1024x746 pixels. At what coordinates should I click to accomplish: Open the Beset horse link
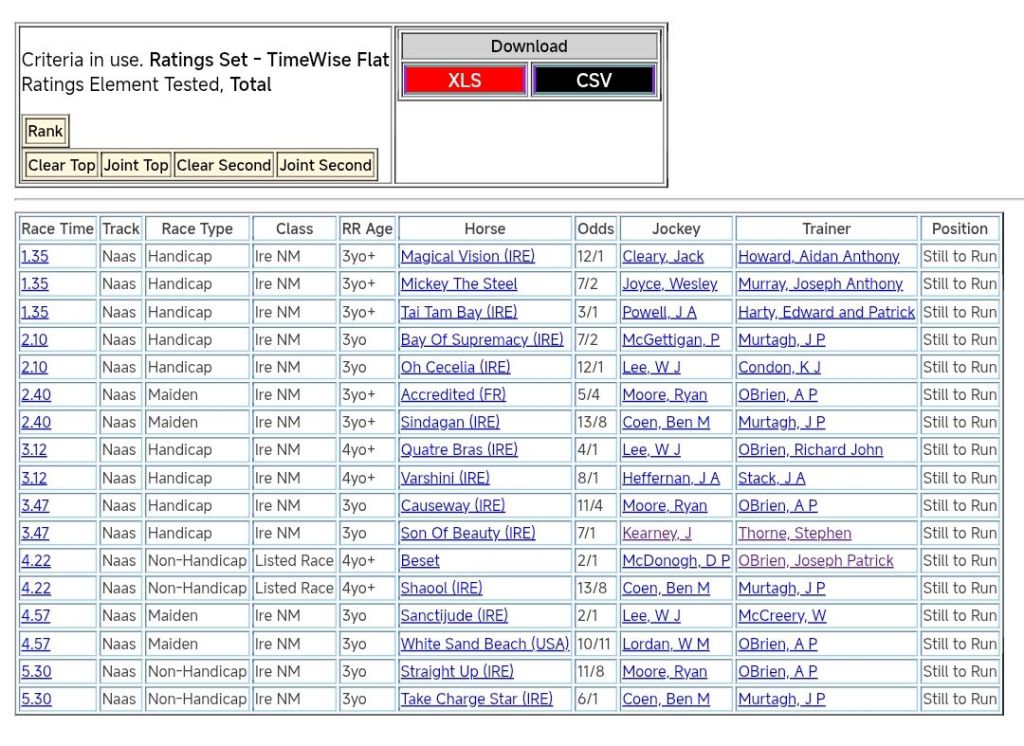coord(420,561)
